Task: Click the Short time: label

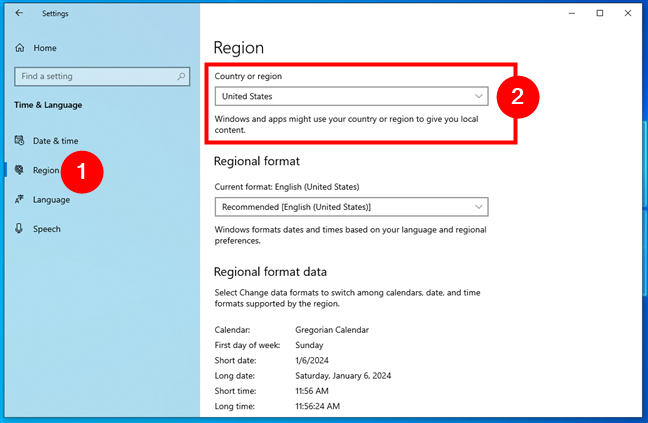Action: (x=235, y=391)
